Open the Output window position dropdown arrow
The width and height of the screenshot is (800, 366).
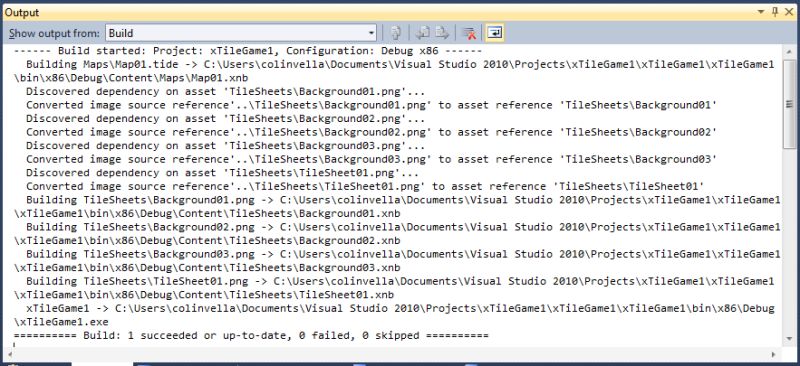(x=761, y=11)
